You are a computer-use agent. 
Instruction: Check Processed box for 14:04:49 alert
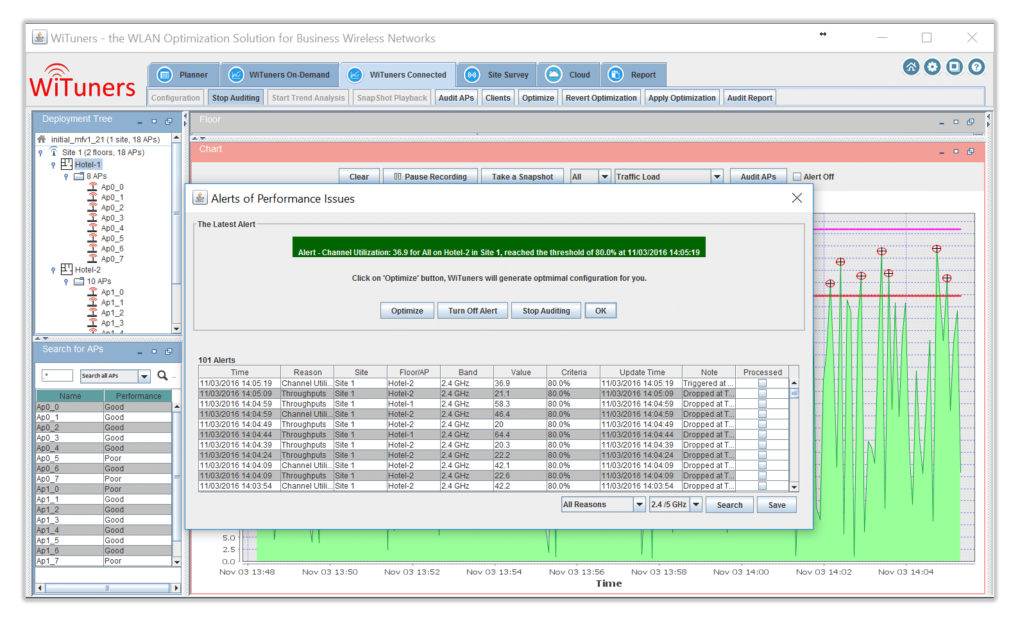pyautogui.click(x=762, y=424)
